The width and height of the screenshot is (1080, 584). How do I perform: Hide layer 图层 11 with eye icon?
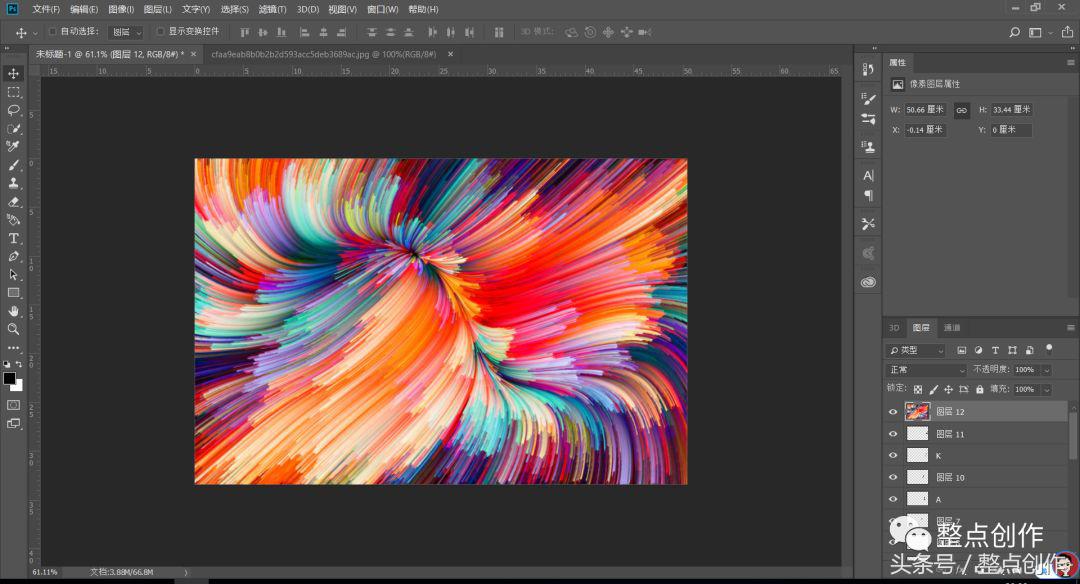(x=893, y=434)
